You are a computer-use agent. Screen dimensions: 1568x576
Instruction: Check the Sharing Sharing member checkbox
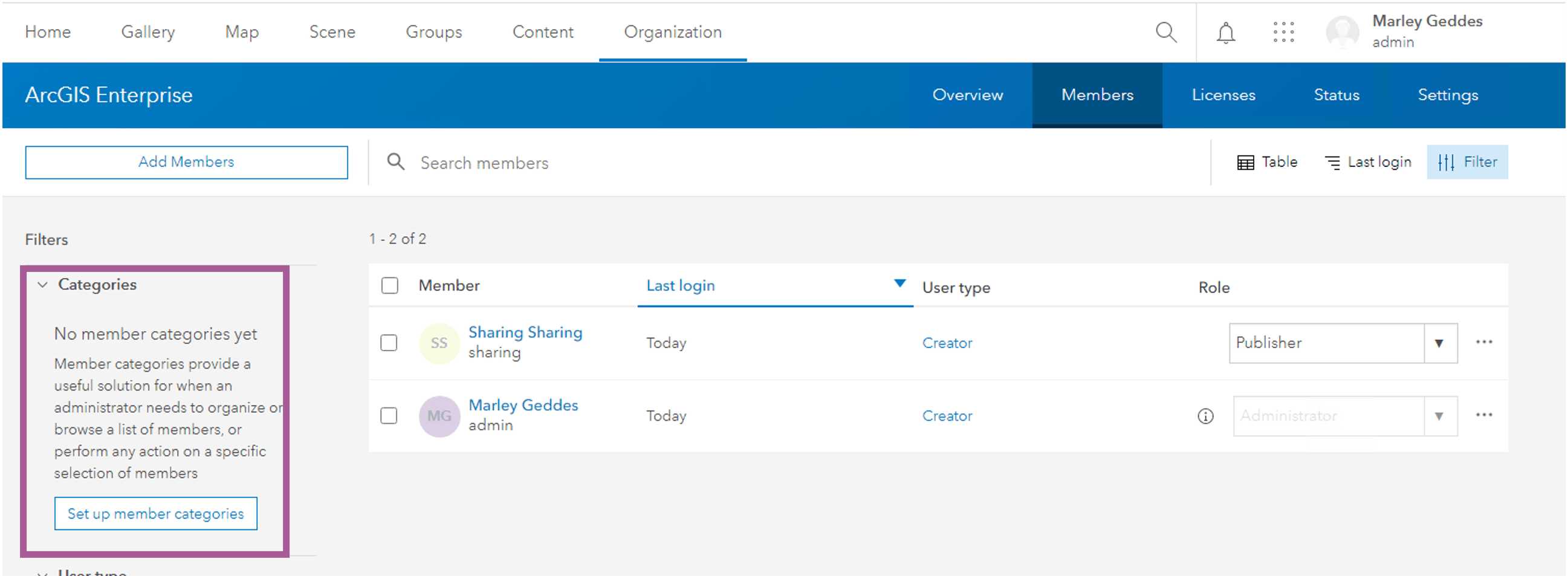coord(389,343)
